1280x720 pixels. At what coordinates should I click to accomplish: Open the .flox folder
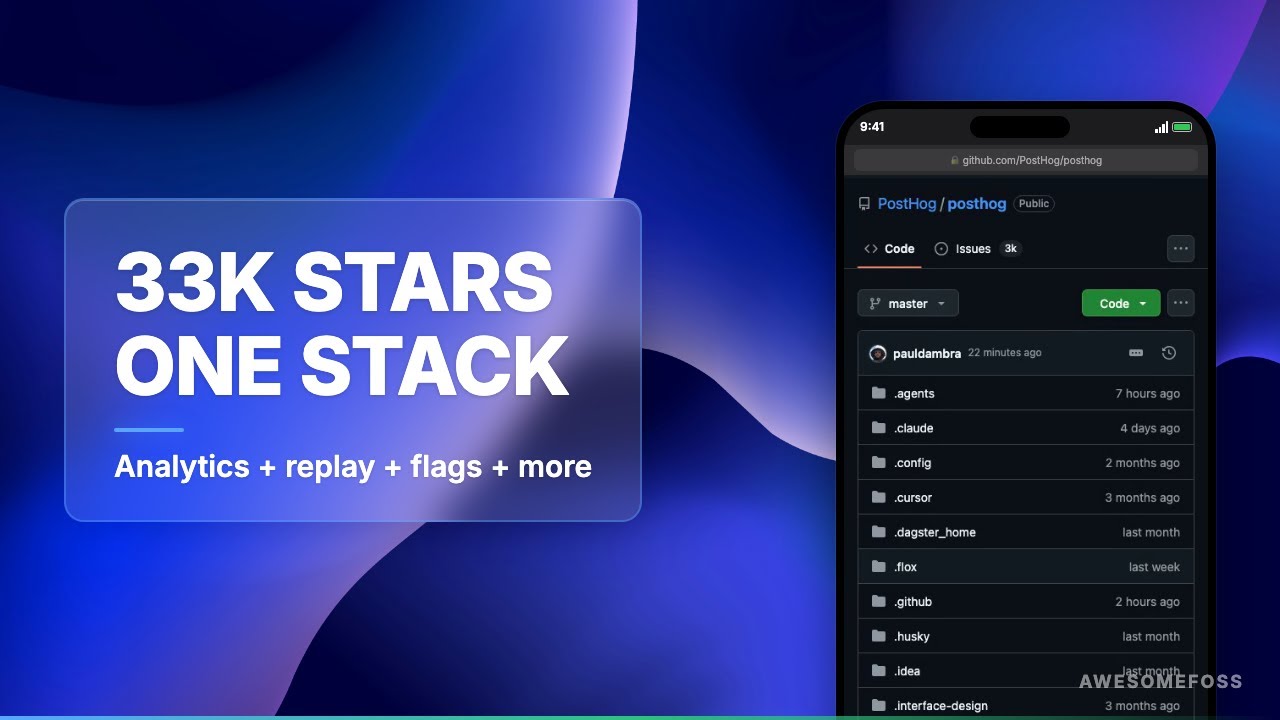click(x=905, y=567)
